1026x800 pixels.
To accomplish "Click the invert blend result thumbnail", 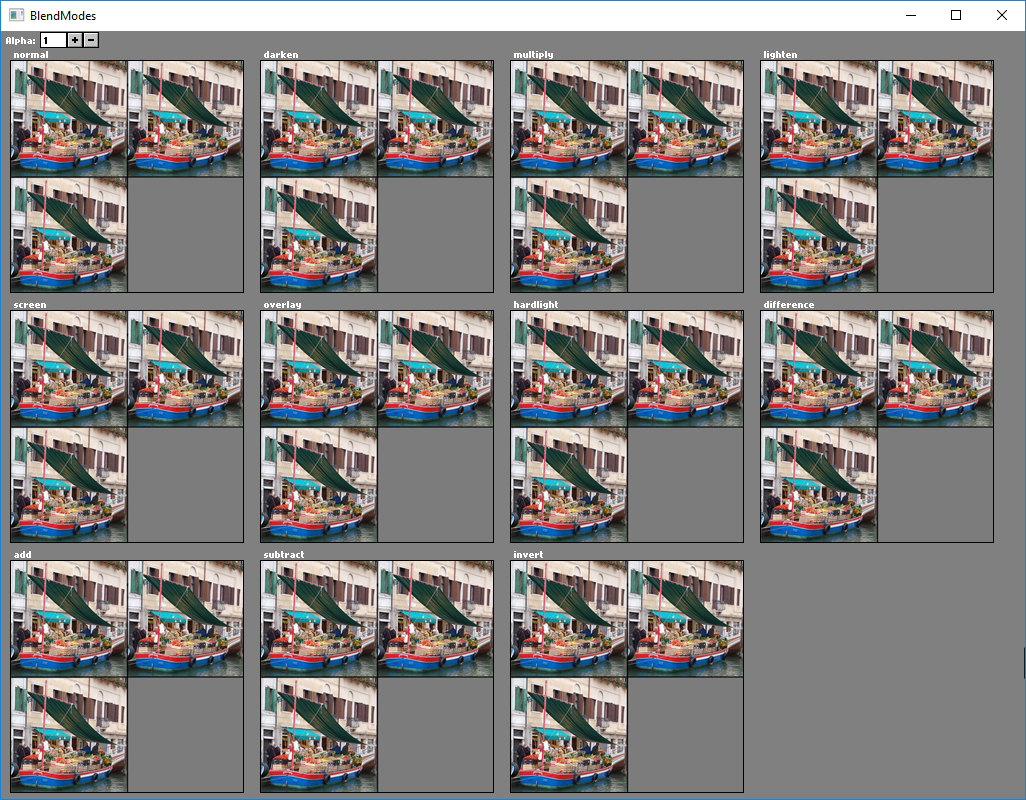I will tap(568, 733).
